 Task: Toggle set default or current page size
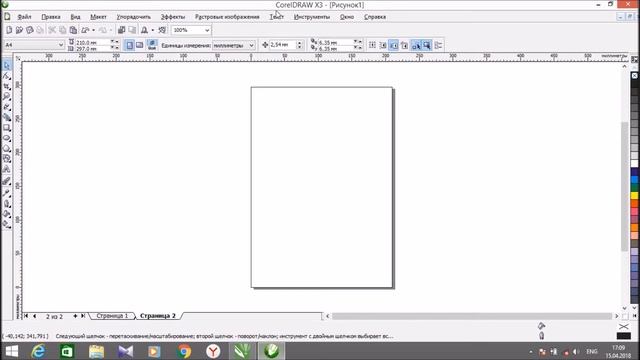click(x=152, y=45)
